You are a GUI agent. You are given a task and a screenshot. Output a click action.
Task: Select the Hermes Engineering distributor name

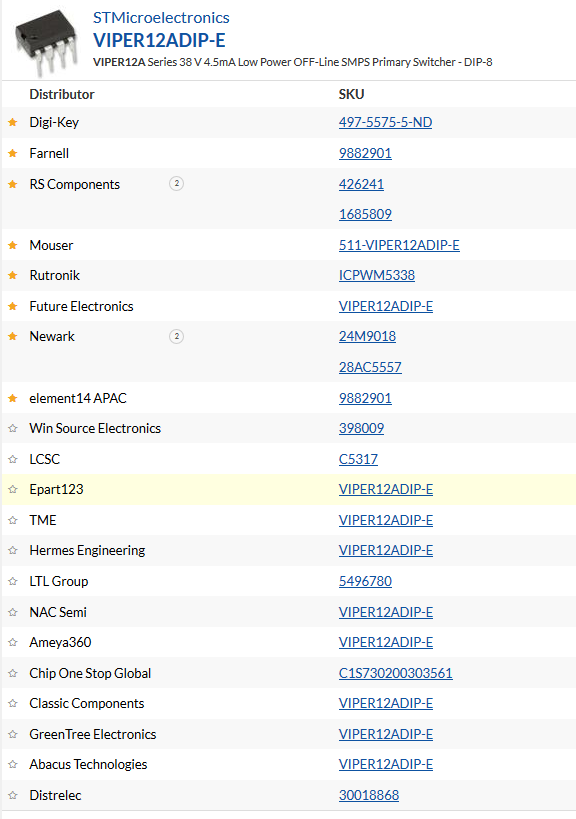pyautogui.click(x=87, y=551)
